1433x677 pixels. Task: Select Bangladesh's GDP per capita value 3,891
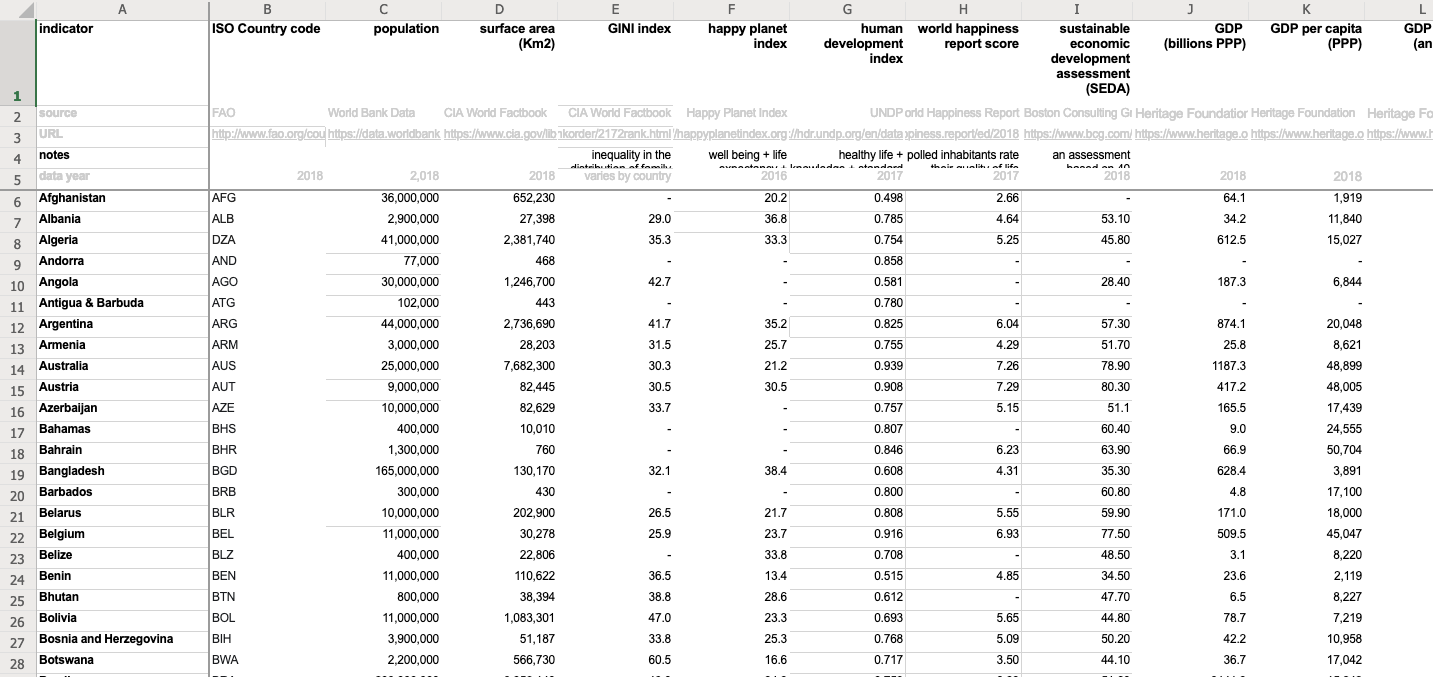(x=1307, y=471)
